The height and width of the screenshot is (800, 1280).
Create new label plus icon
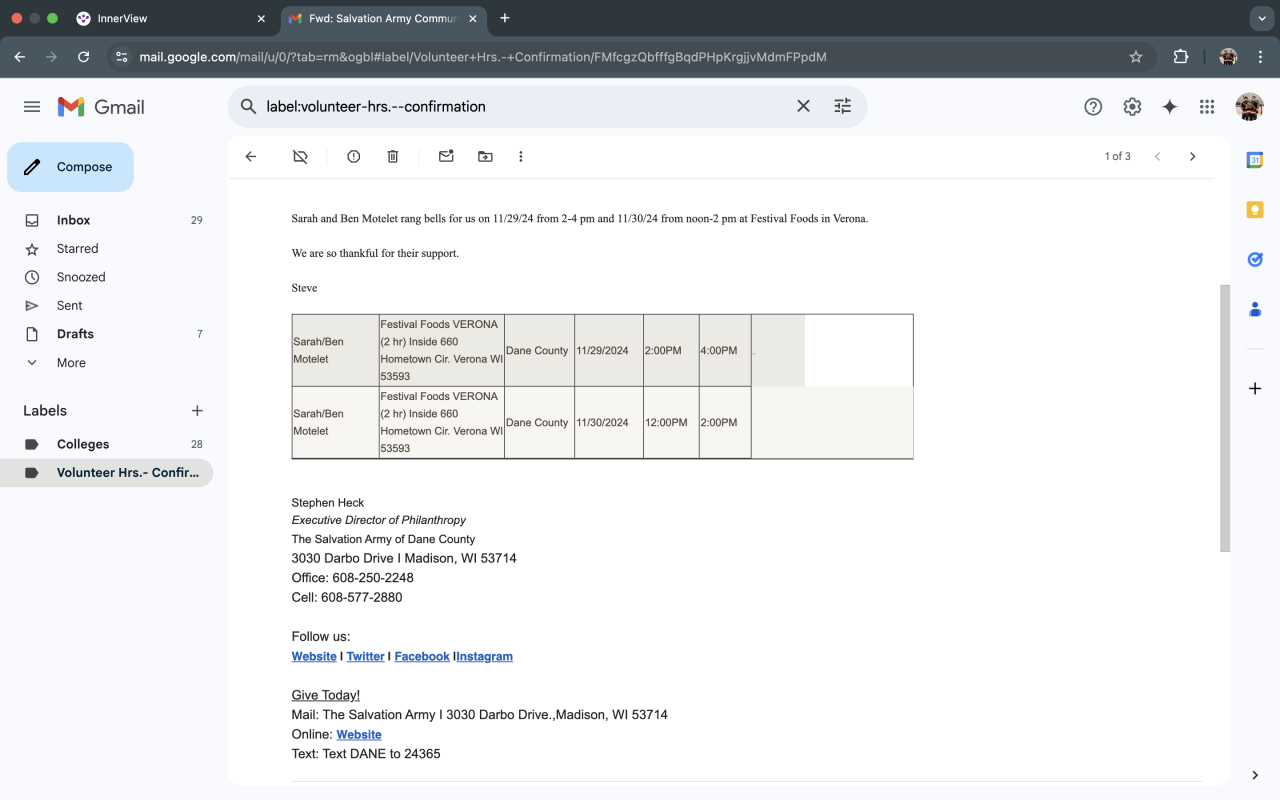[x=197, y=411]
